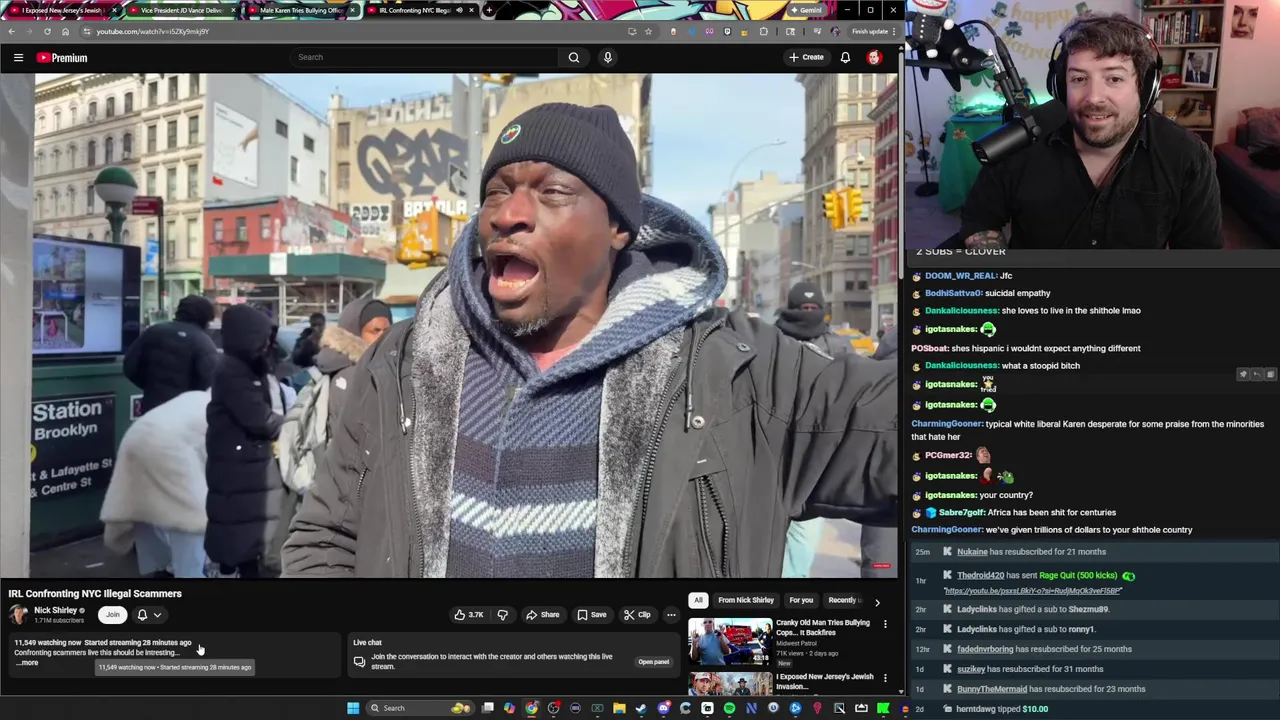The height and width of the screenshot is (720, 1280).
Task: Click Thedroid420's YouTube link in events
Action: click(x=1032, y=591)
